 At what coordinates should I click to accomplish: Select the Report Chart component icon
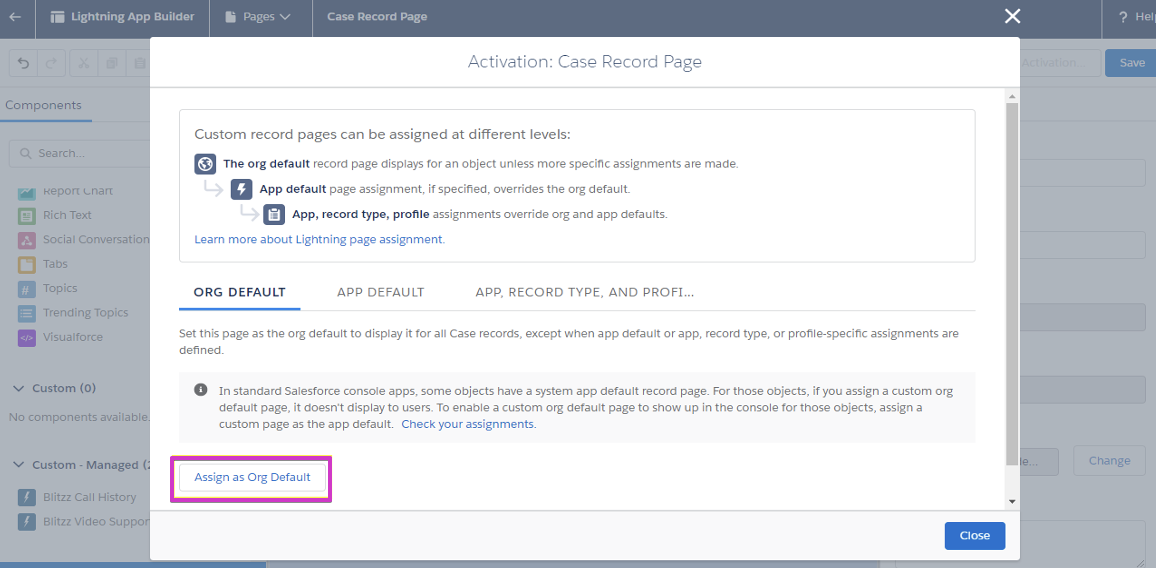coord(27,192)
